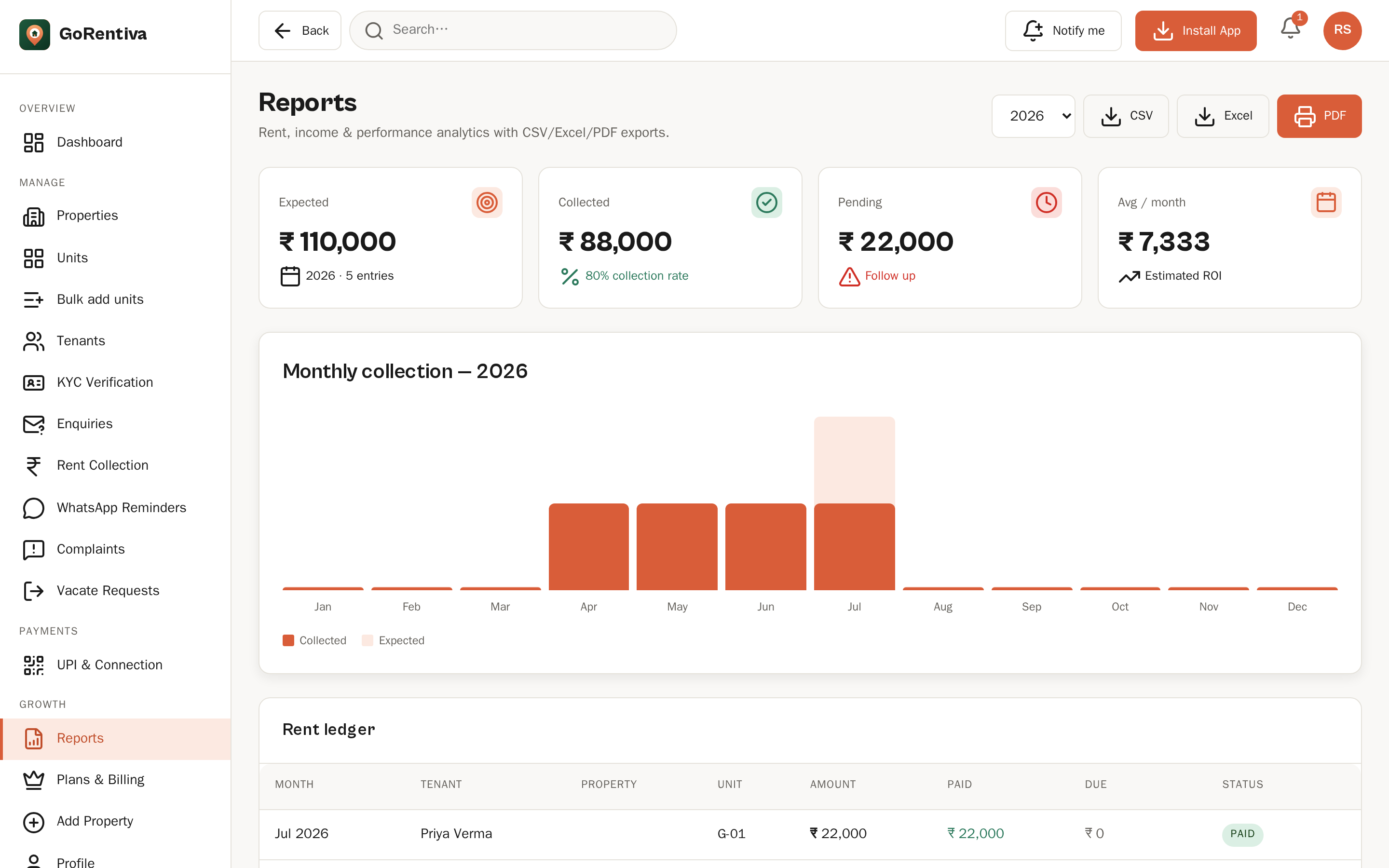
Task: Print report as PDF
Action: (1319, 116)
